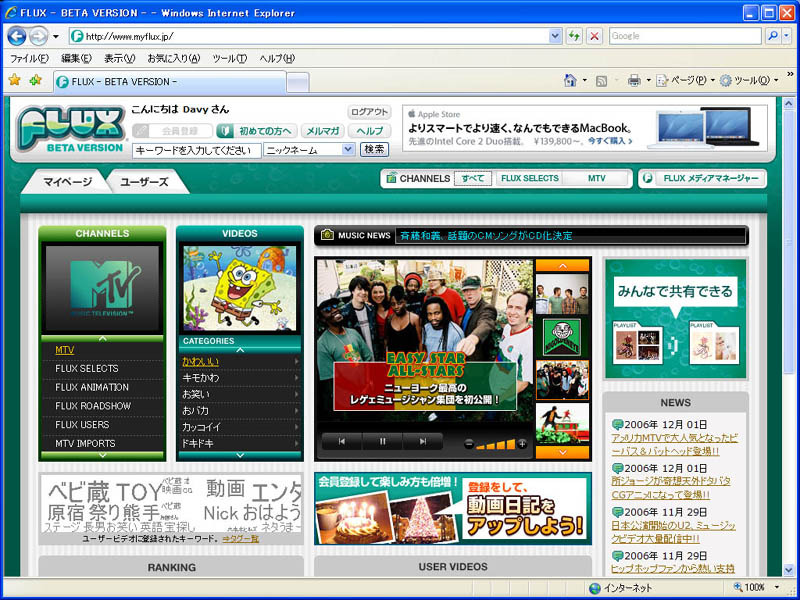The width and height of the screenshot is (800, 600).
Task: Open the recent pages dropdown arrow
Action: point(56,37)
